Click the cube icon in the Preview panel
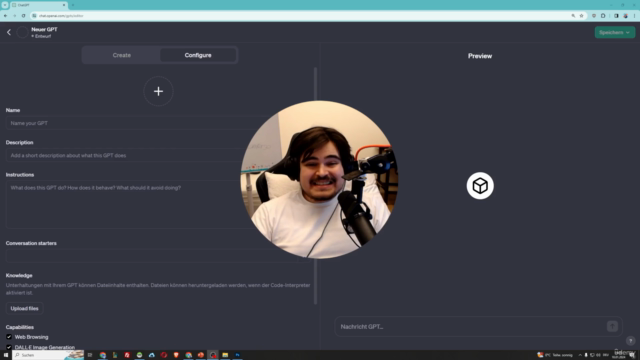 click(480, 186)
